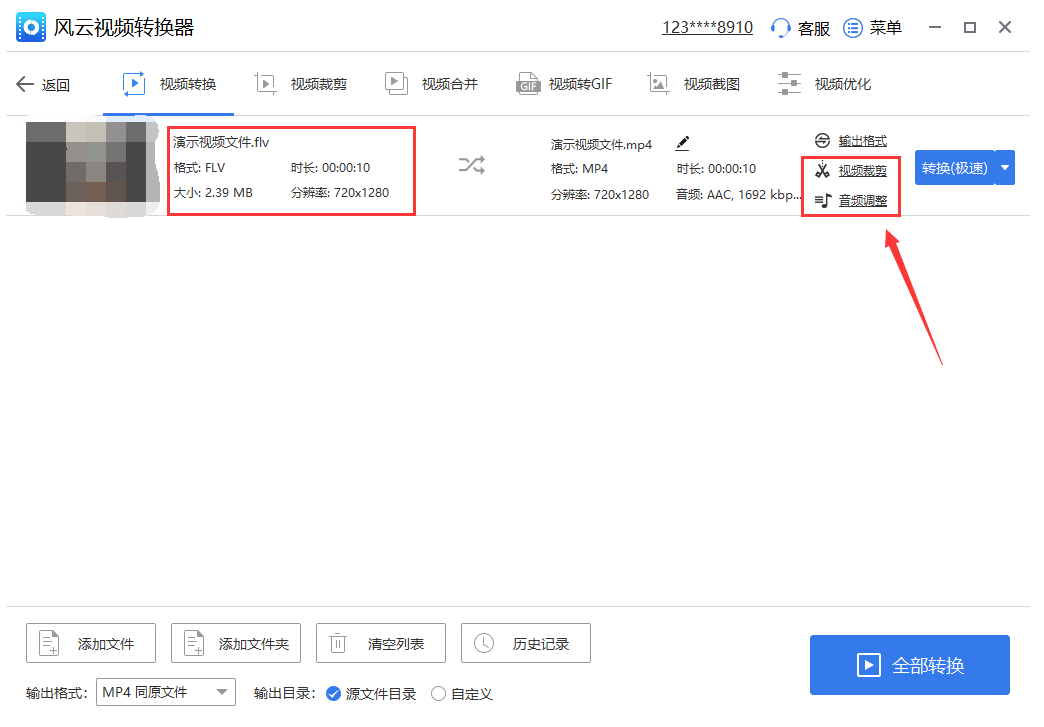Open the menu list icon
1044x727 pixels.
853,28
